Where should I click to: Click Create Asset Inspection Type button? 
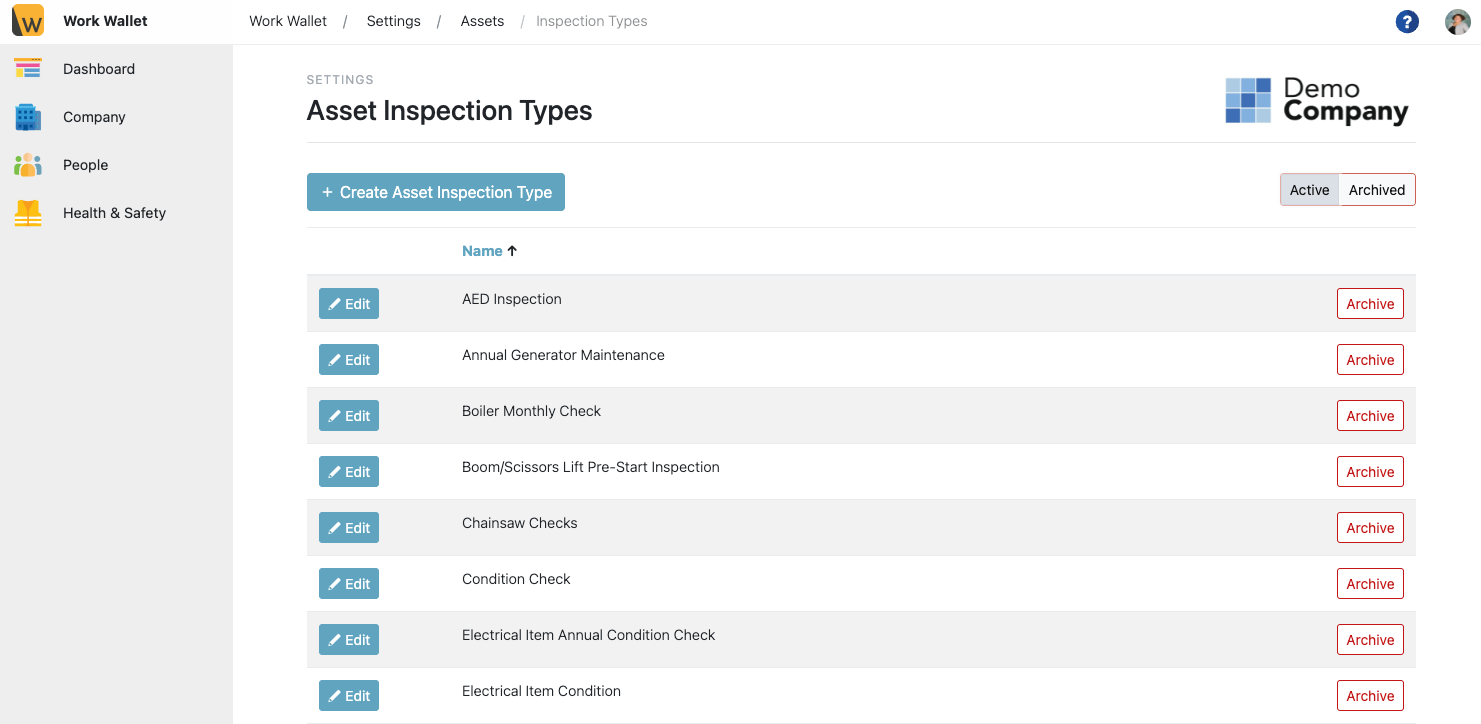(x=436, y=192)
